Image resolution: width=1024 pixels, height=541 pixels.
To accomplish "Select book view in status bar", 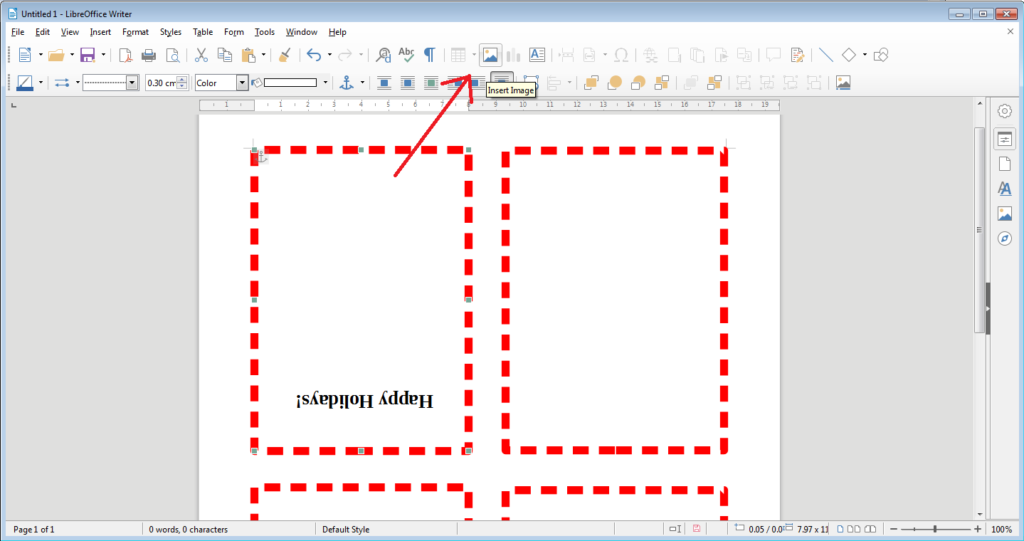I will pos(870,529).
